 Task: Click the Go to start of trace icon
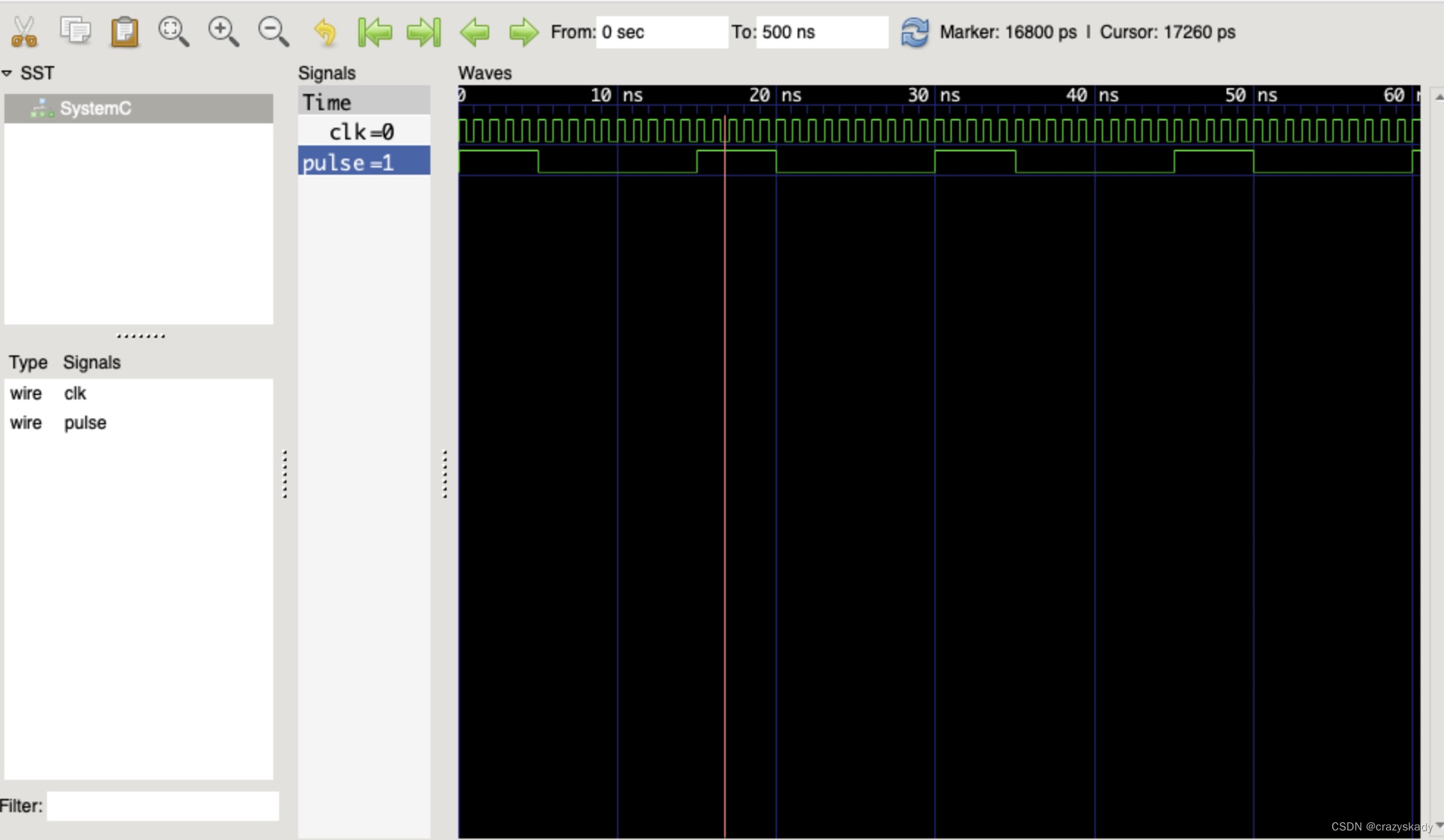[374, 30]
